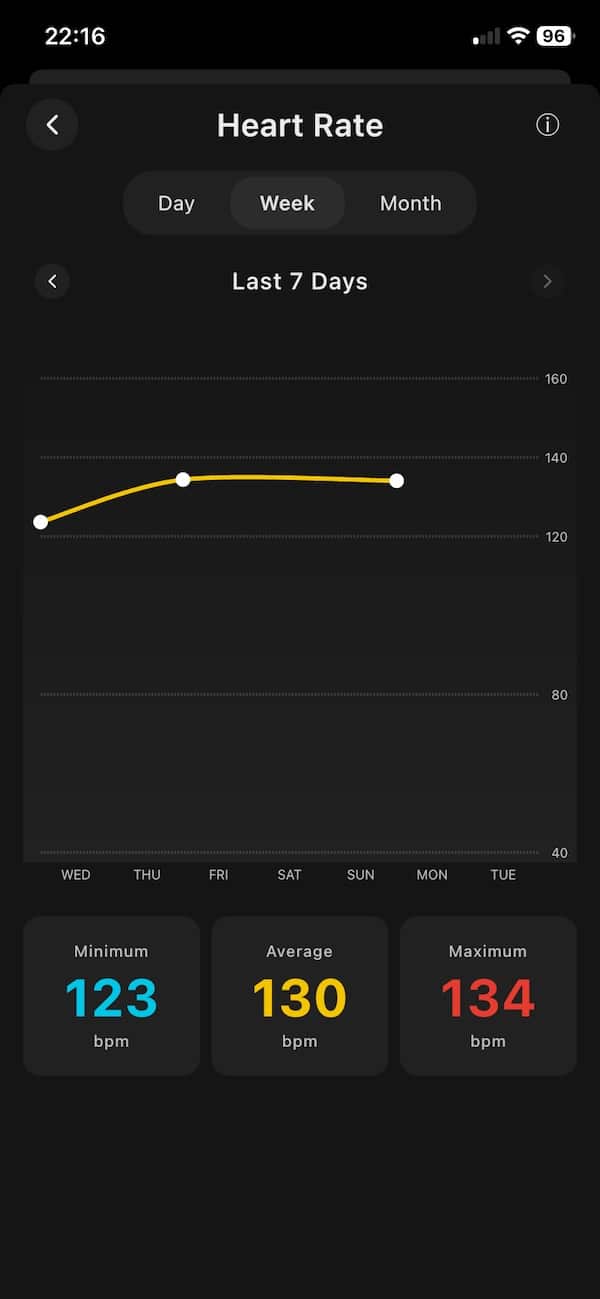This screenshot has height=1299, width=600.
Task: Open the Average 130 bpm card
Action: (299, 996)
